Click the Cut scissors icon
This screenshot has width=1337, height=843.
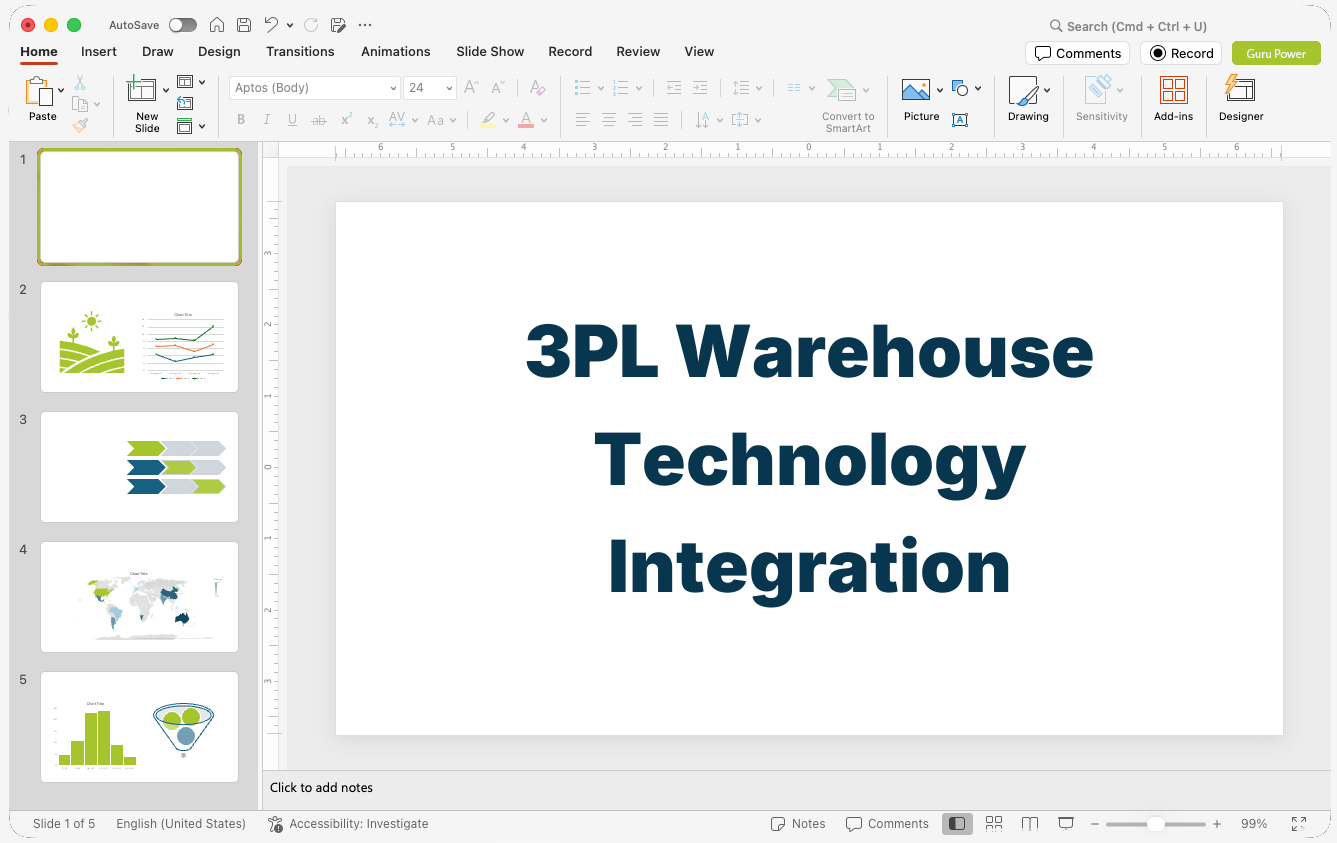(x=80, y=83)
